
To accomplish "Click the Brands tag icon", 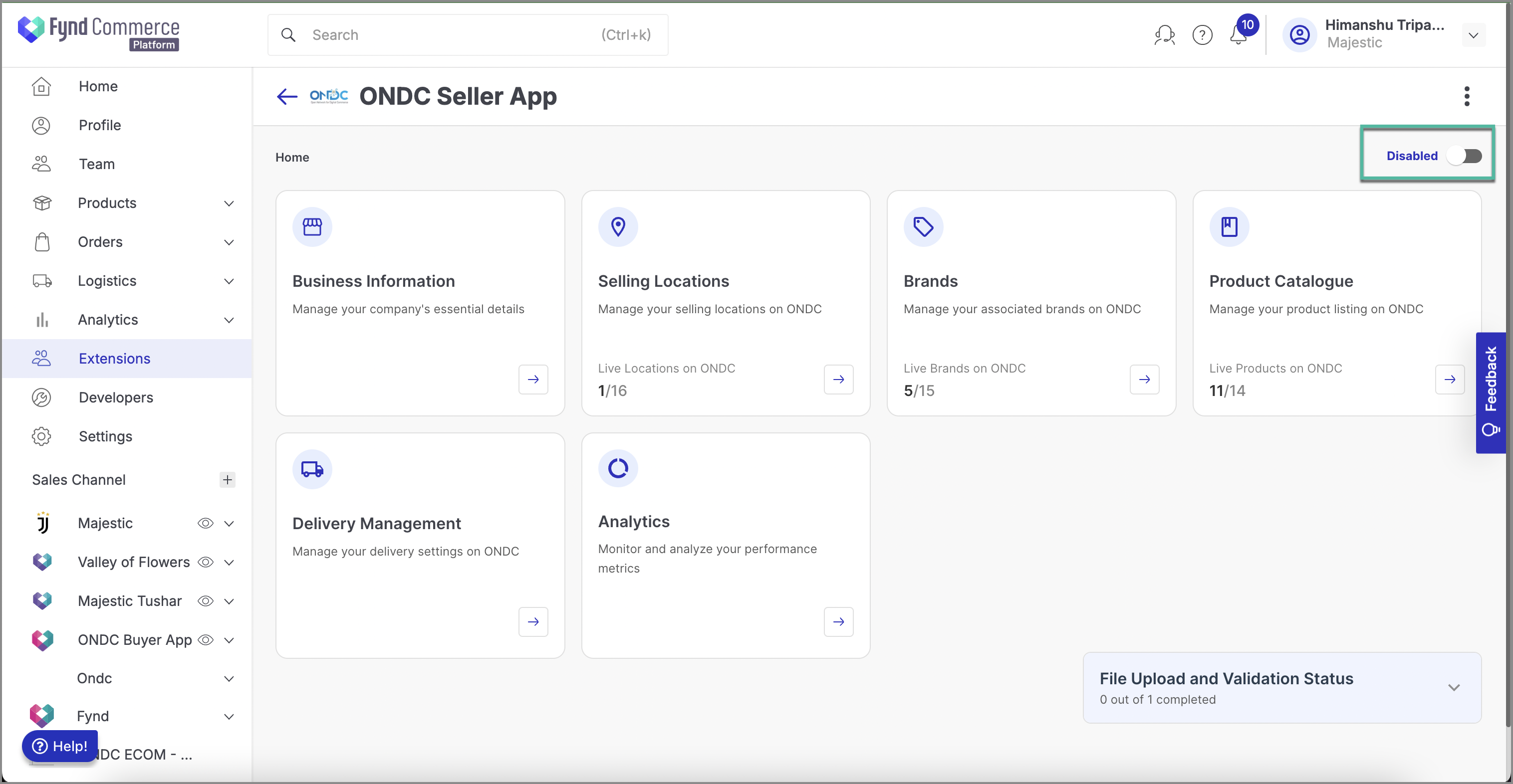I will point(923,226).
